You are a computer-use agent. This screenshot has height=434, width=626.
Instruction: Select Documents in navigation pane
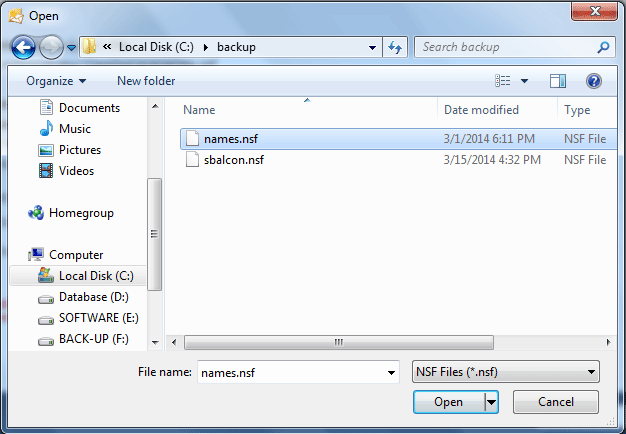coord(89,108)
